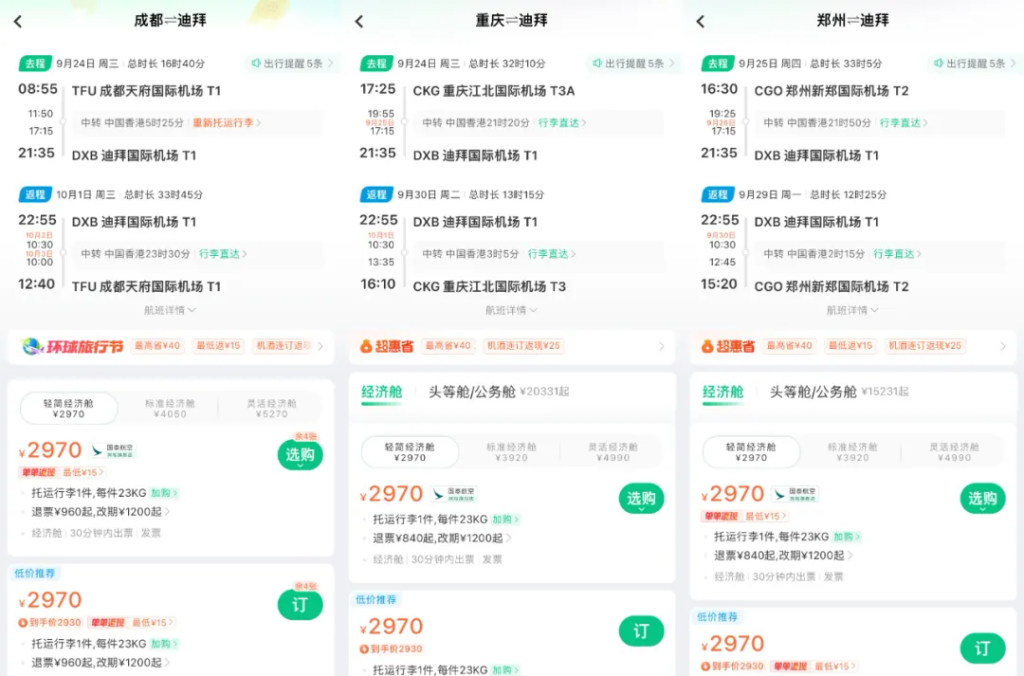Open the 超惠省 banner on 重庆 screen

coord(512,346)
